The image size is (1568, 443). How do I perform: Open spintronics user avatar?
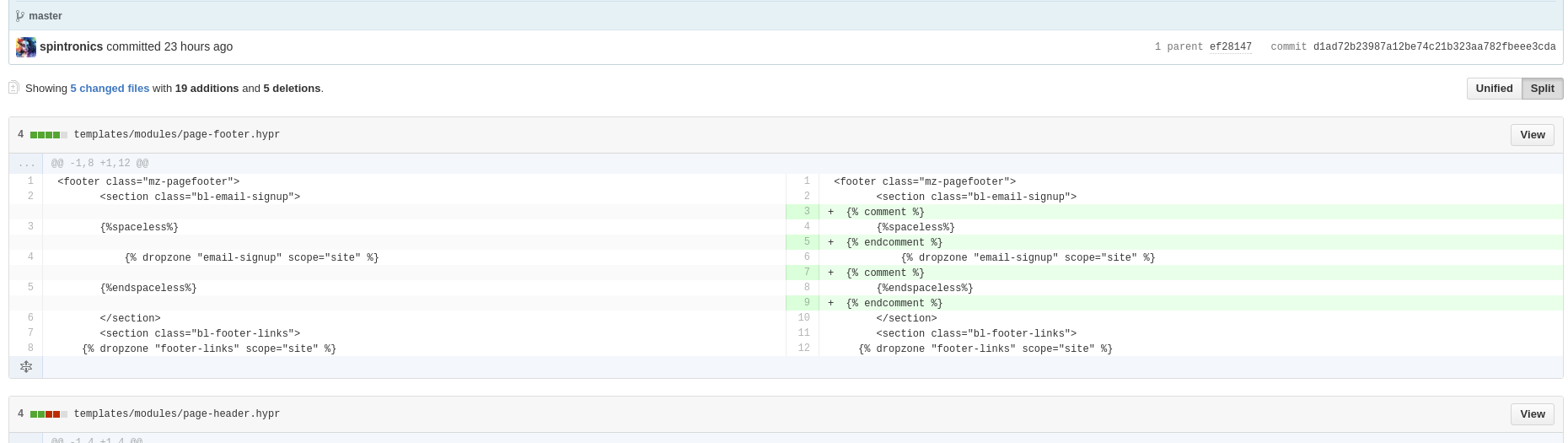coord(26,47)
